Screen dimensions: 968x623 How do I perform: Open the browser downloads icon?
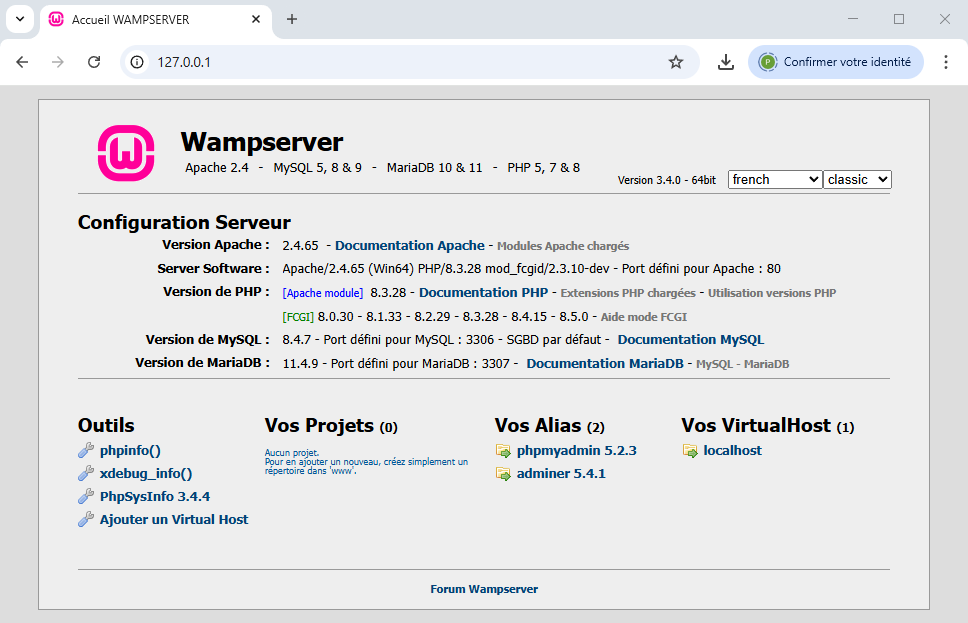[x=726, y=62]
